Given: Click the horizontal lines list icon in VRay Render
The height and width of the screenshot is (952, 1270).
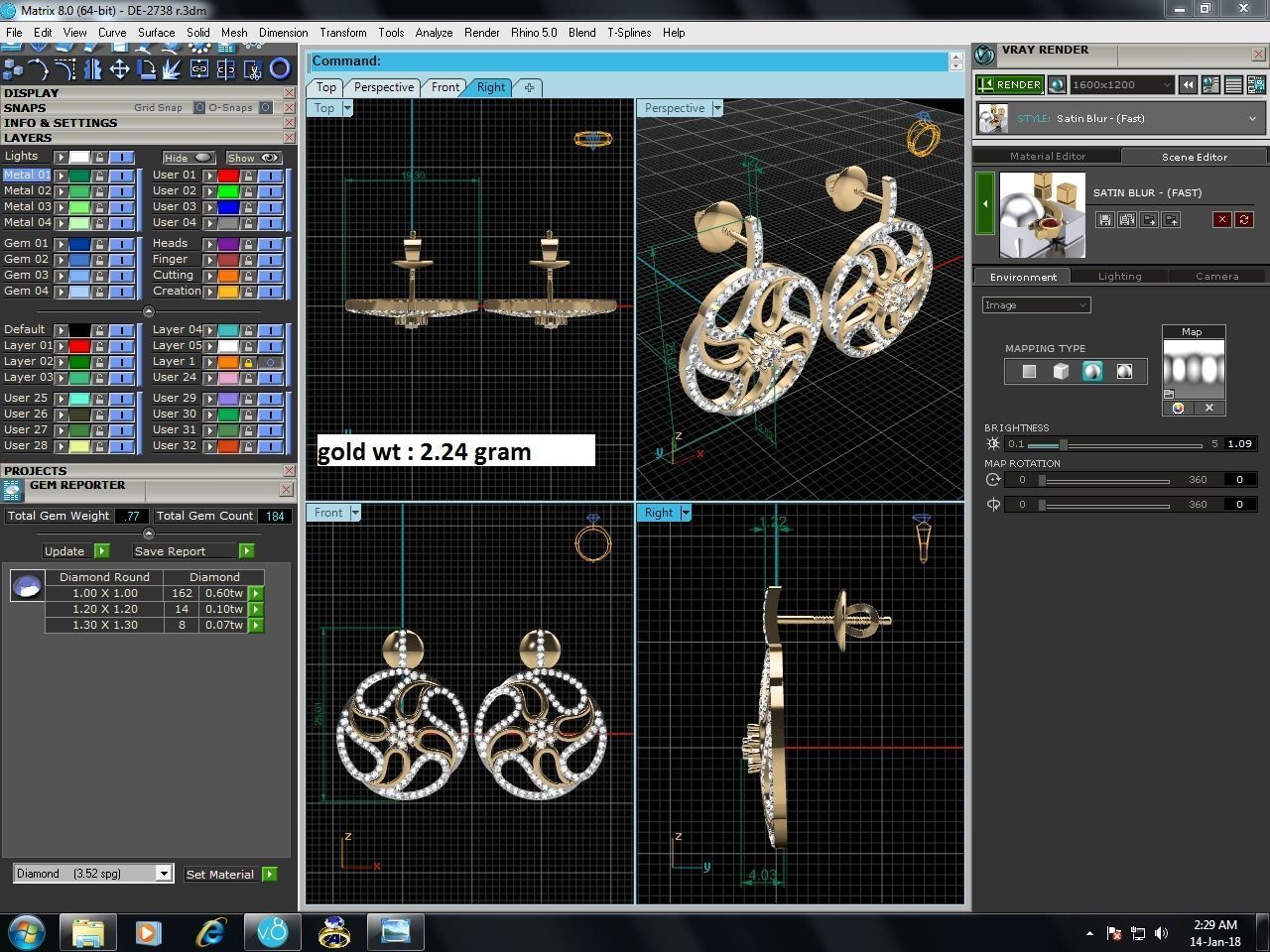Looking at the screenshot, I should [x=1233, y=85].
